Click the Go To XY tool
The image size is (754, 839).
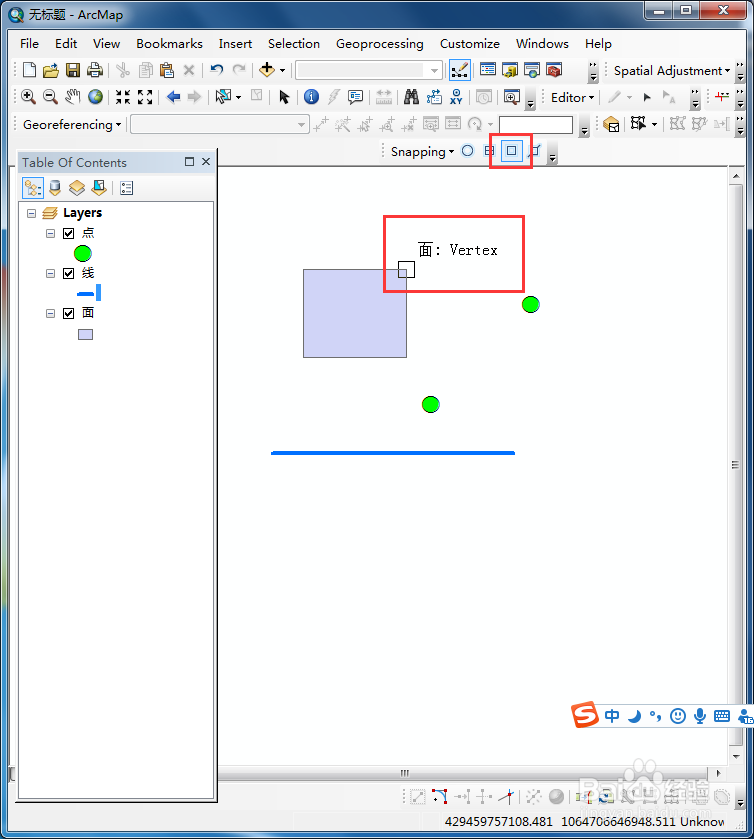click(x=456, y=97)
